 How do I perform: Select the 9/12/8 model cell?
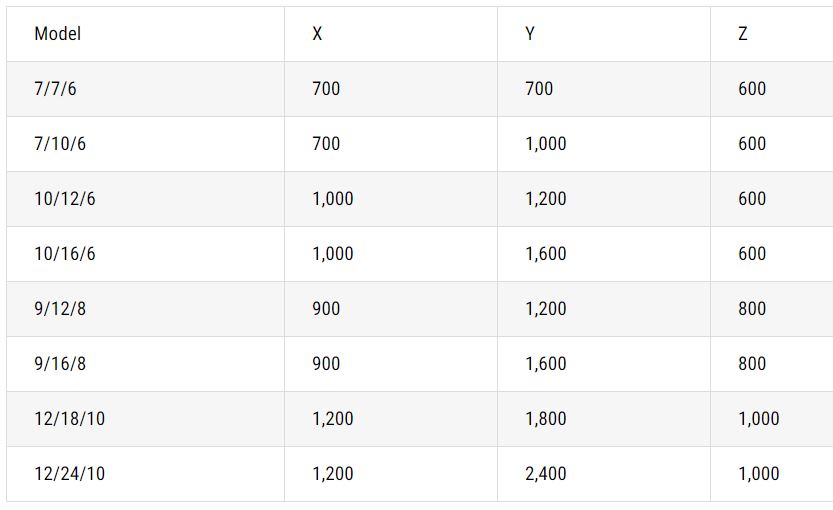pos(60,309)
